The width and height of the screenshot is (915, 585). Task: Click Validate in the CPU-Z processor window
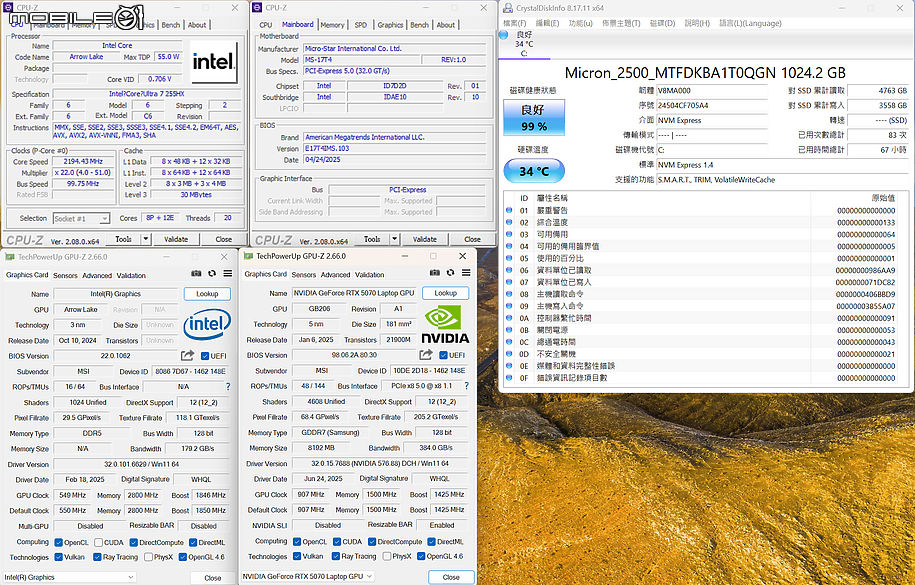pyautogui.click(x=176, y=239)
